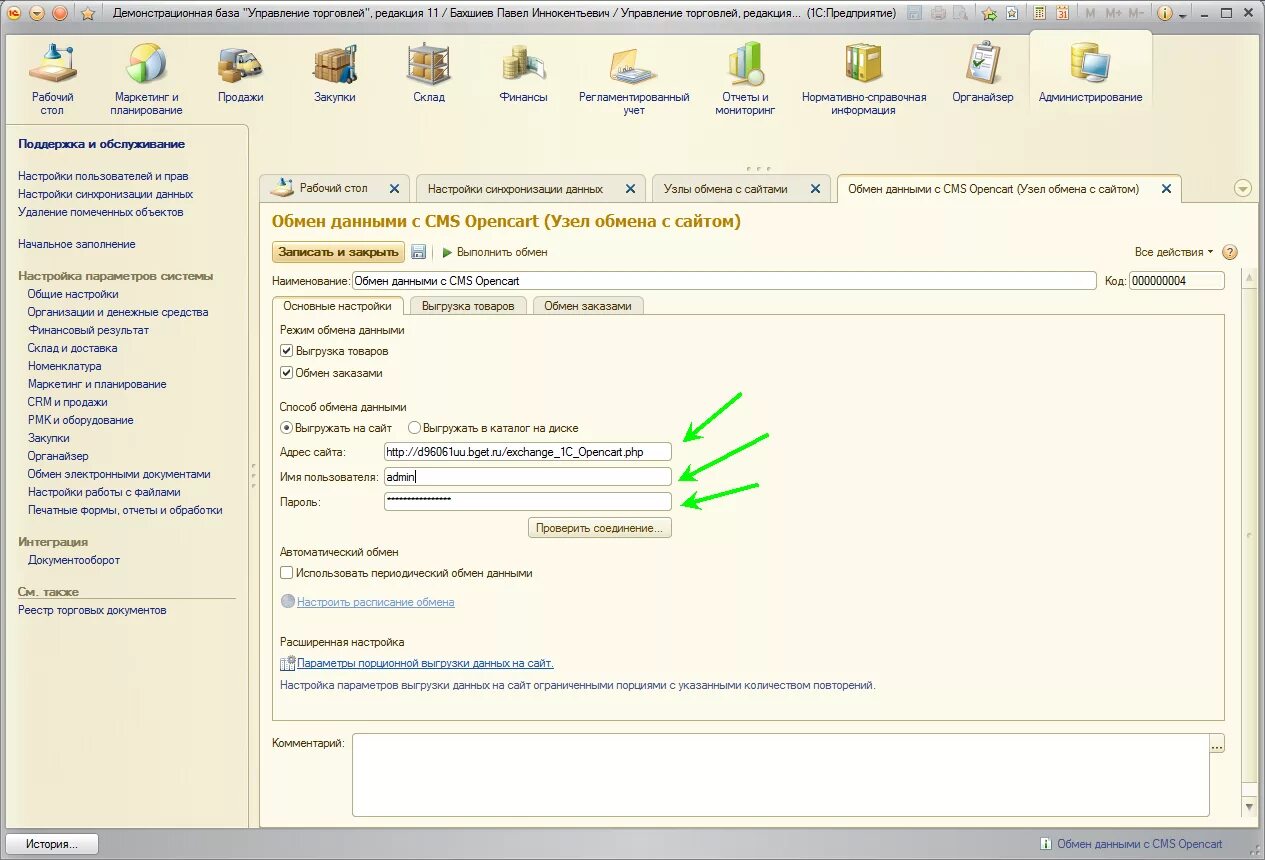Image resolution: width=1265 pixels, height=860 pixels.
Task: Click the История button
Action: 52,844
